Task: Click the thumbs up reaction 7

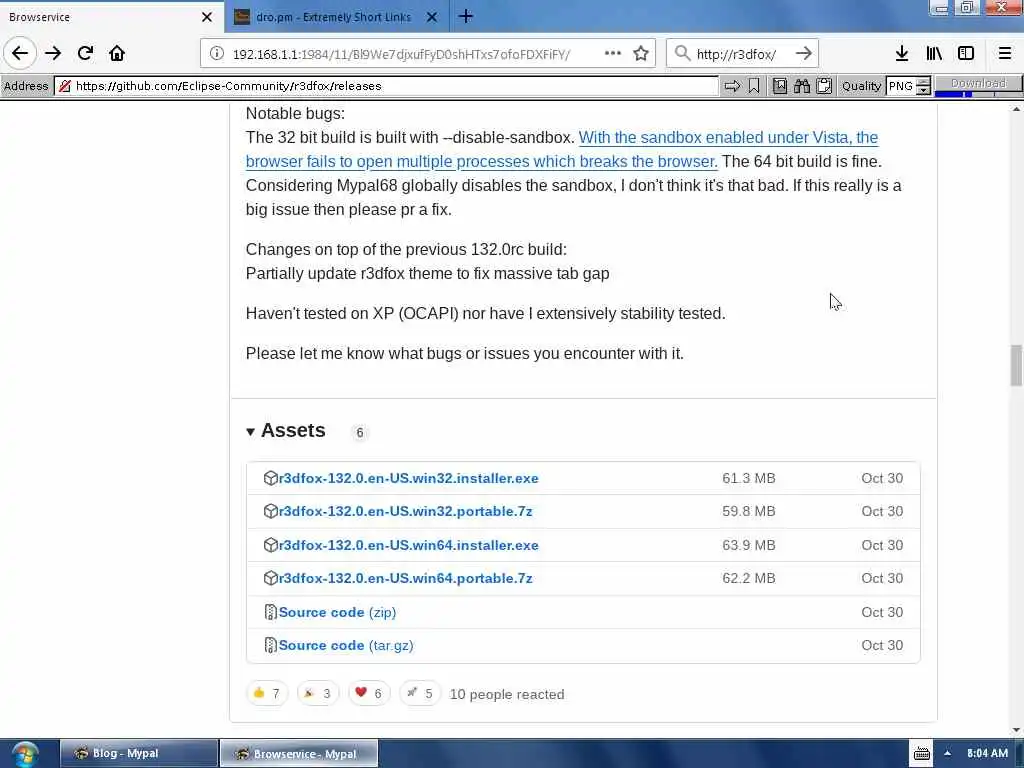Action: pyautogui.click(x=266, y=694)
